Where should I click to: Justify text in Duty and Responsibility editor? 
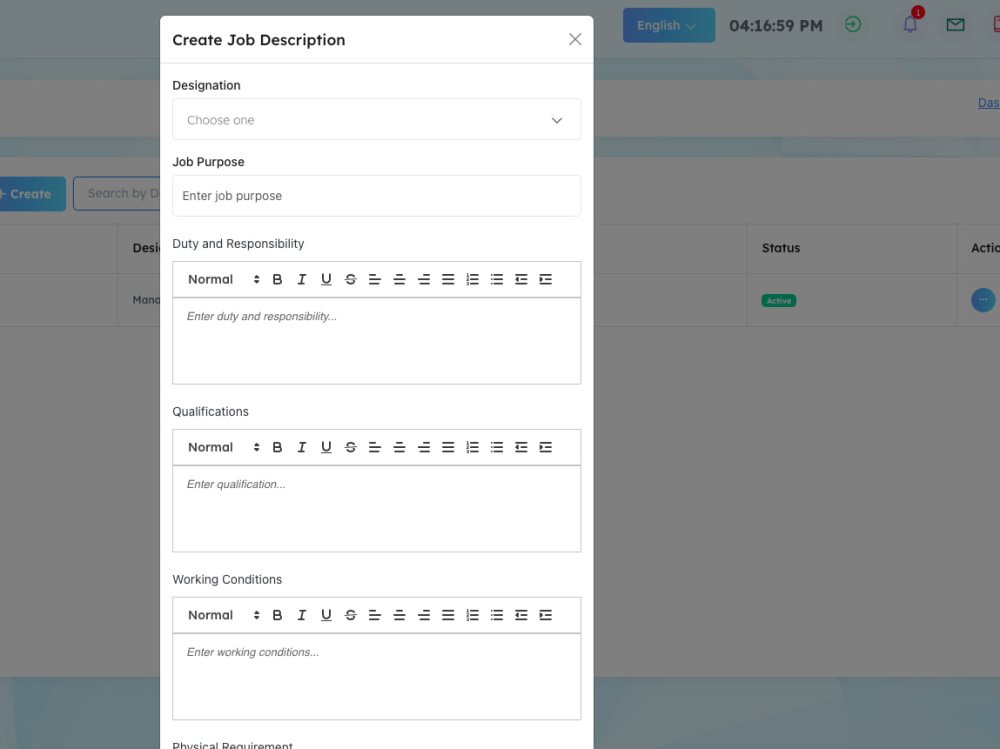click(448, 279)
